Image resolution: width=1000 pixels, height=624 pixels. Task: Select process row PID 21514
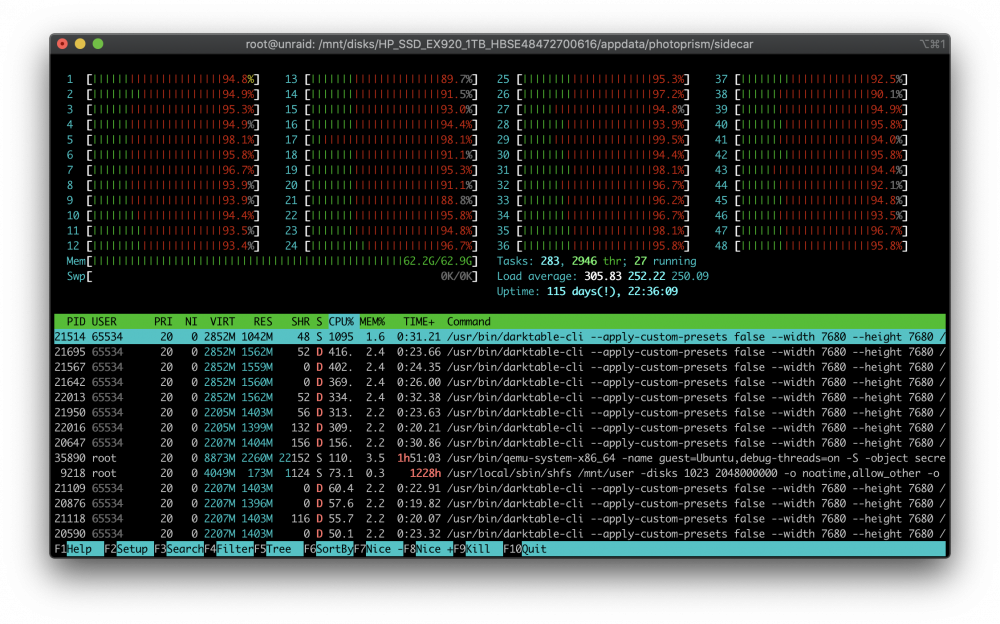click(x=499, y=337)
